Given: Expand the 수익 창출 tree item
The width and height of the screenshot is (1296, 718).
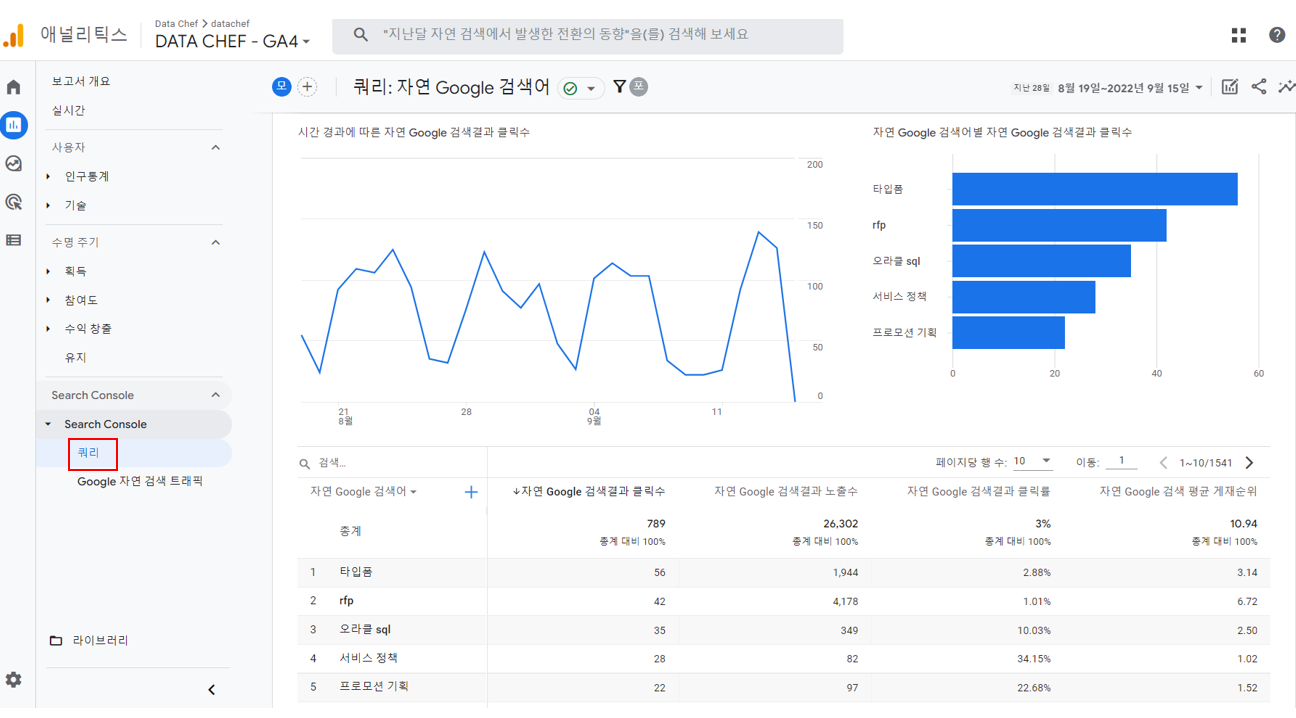Looking at the screenshot, I should 48,329.
